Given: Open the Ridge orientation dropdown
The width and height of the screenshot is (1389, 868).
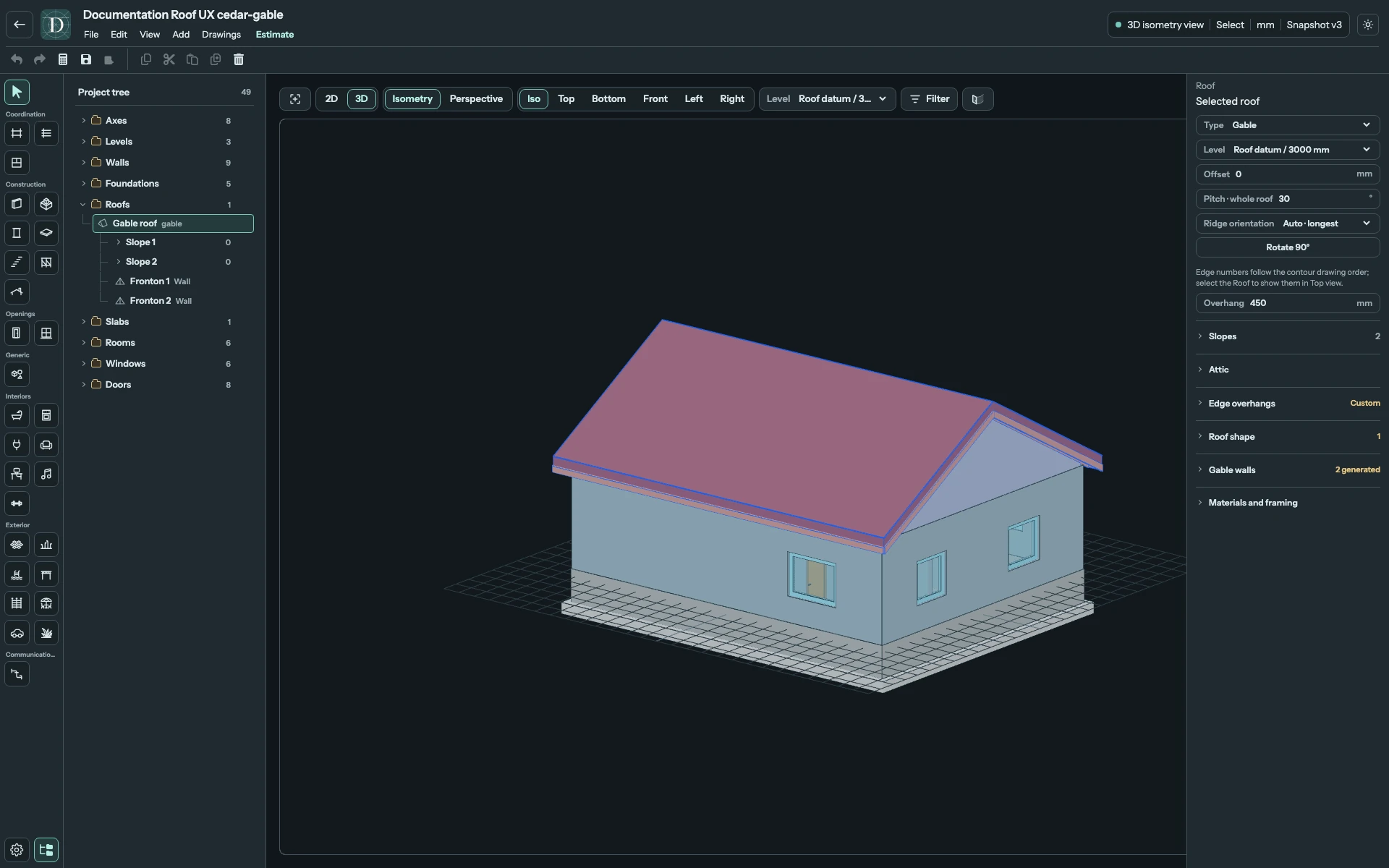Looking at the screenshot, I should pos(1287,224).
